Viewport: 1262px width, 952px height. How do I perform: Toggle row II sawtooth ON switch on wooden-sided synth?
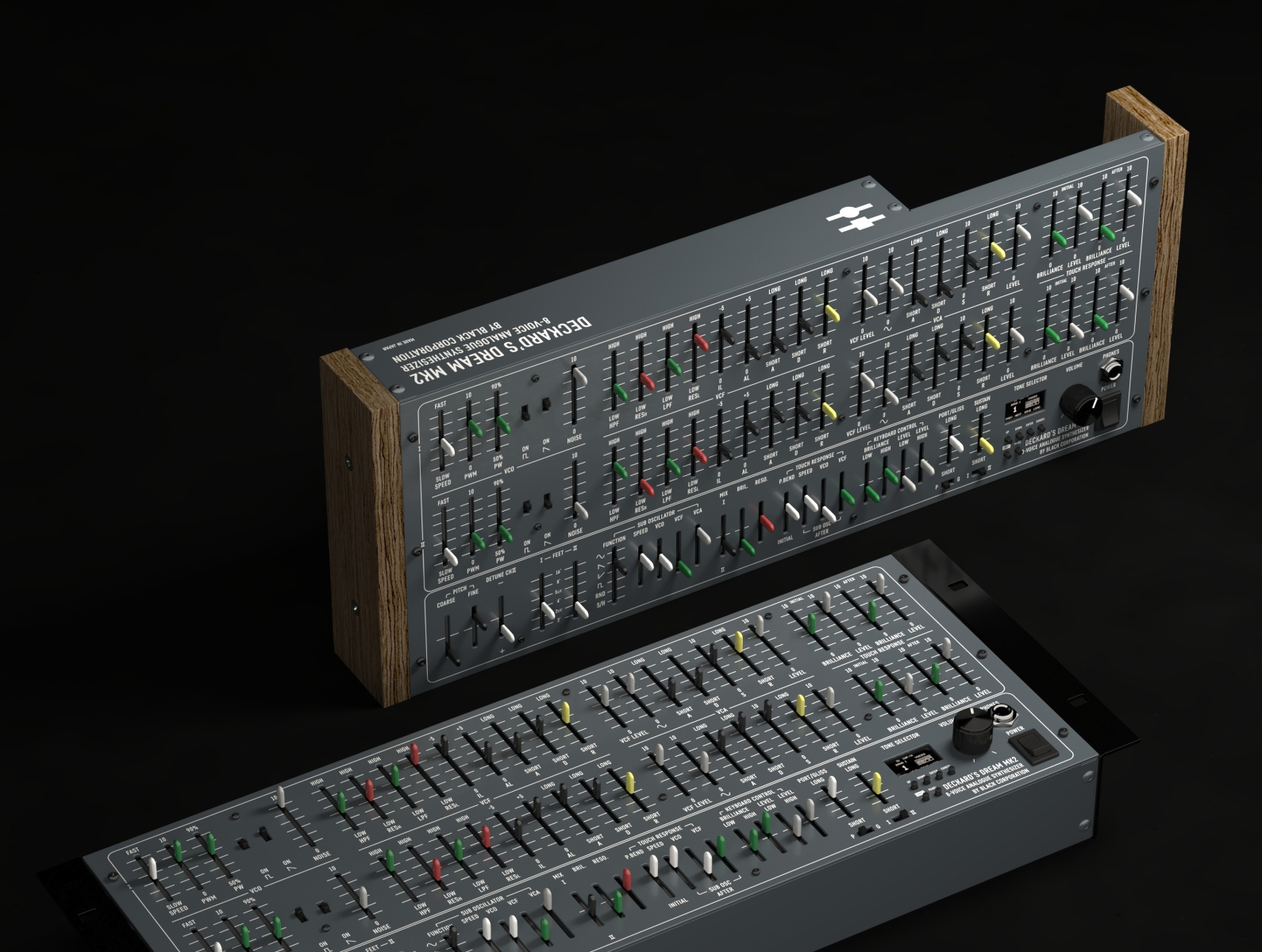547,501
